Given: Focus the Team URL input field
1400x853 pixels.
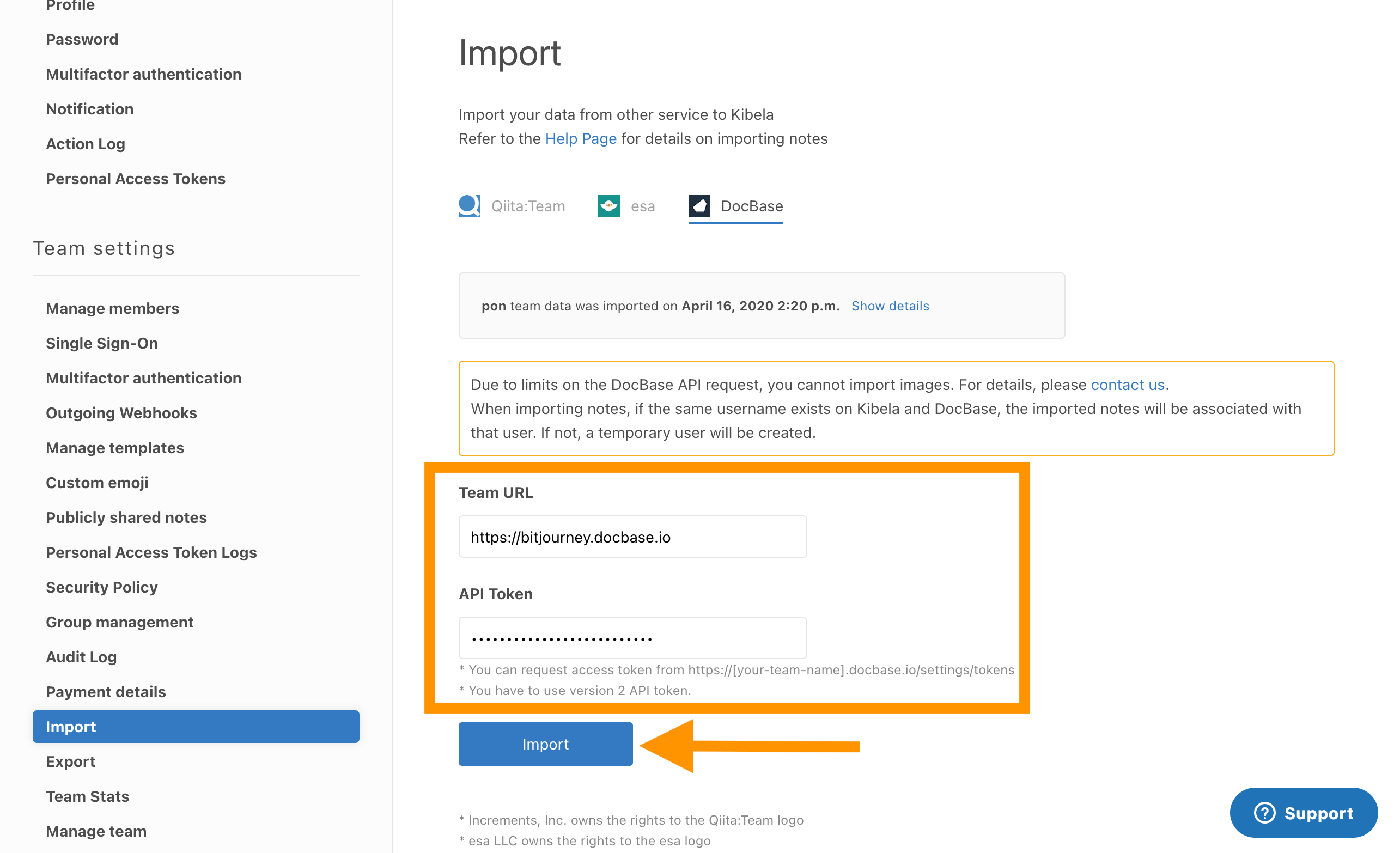Looking at the screenshot, I should click(632, 537).
